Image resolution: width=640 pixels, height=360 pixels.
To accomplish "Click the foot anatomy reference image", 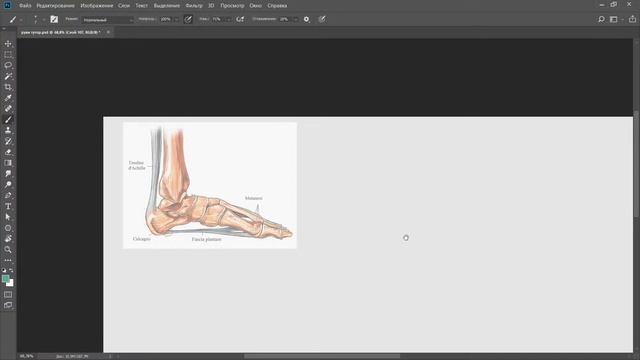I will [x=210, y=185].
